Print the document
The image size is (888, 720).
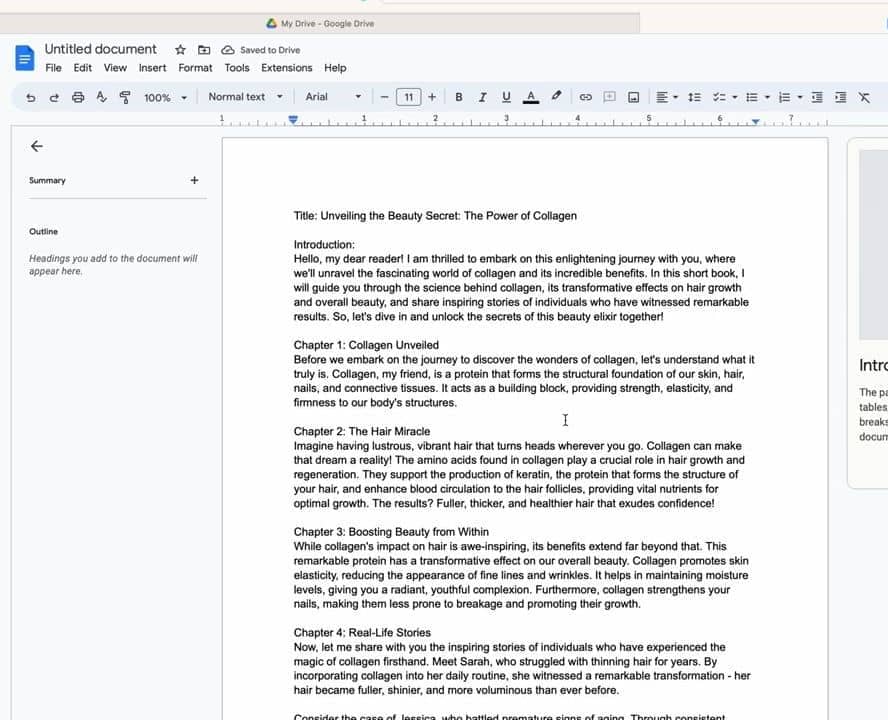(78, 97)
